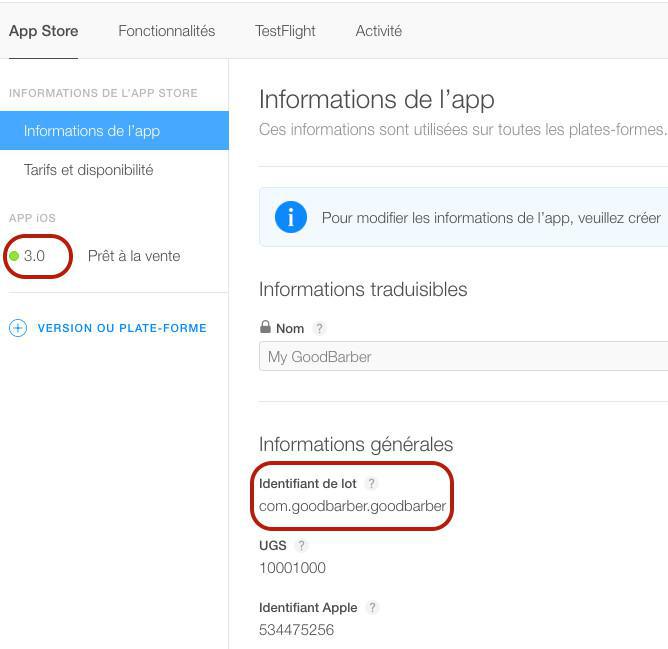The width and height of the screenshot is (668, 649).
Task: Click the blue info icon in the banner
Action: (x=290, y=217)
